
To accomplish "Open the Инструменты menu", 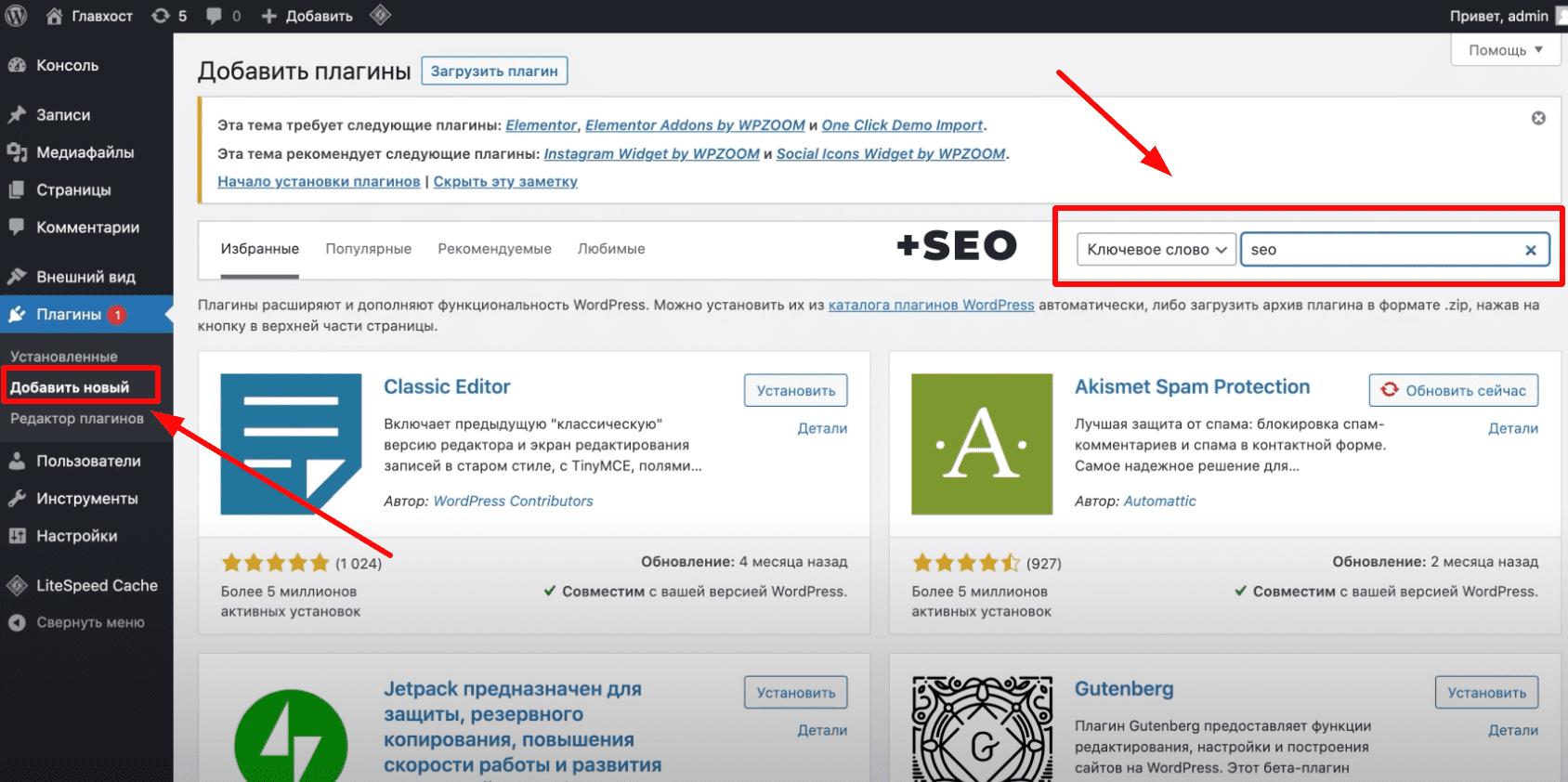I will (x=87, y=499).
